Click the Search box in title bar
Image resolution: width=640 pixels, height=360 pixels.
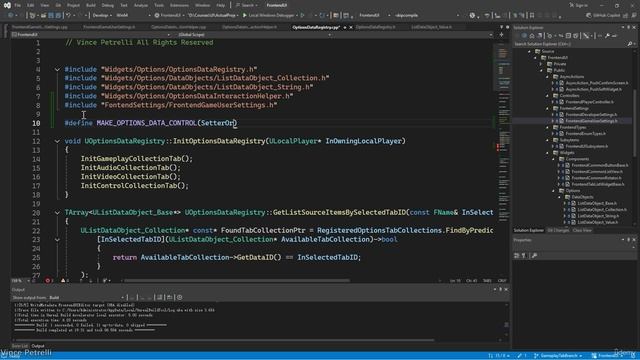coord(247,5)
